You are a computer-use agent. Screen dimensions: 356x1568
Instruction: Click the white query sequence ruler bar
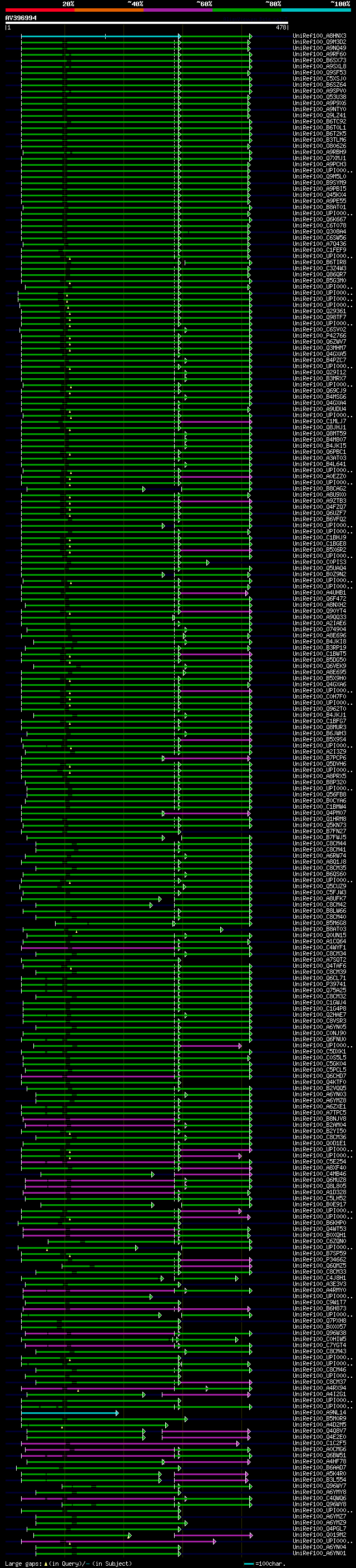147,23
